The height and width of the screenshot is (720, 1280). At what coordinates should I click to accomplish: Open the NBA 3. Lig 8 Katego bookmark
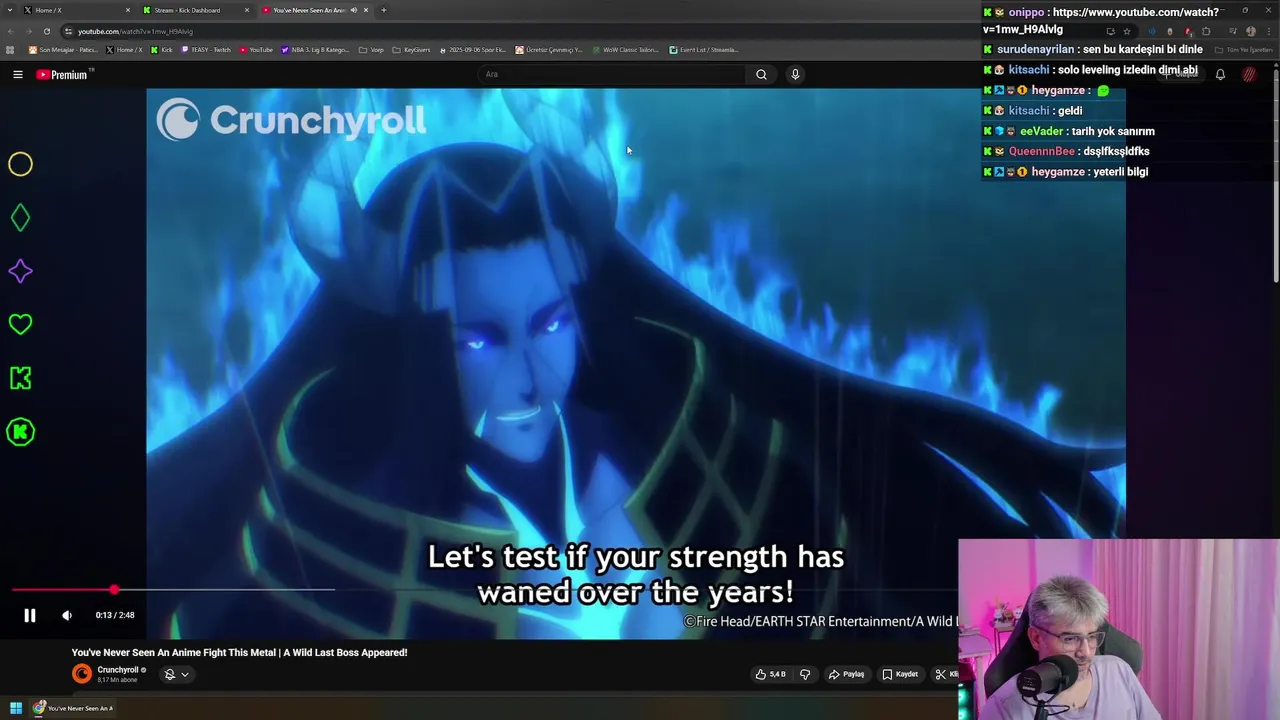pos(317,49)
